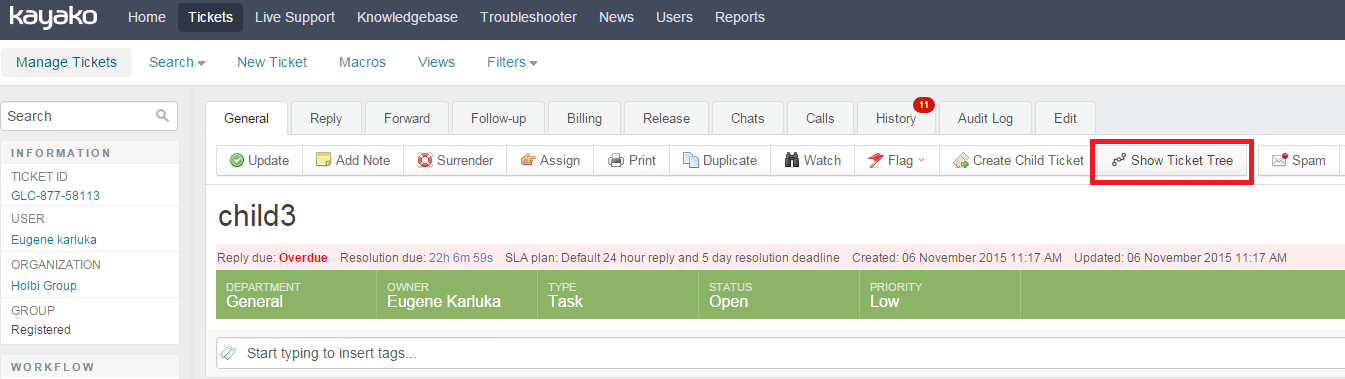Open user Eugene karluka profile link
The width and height of the screenshot is (1345, 379).
[54, 240]
